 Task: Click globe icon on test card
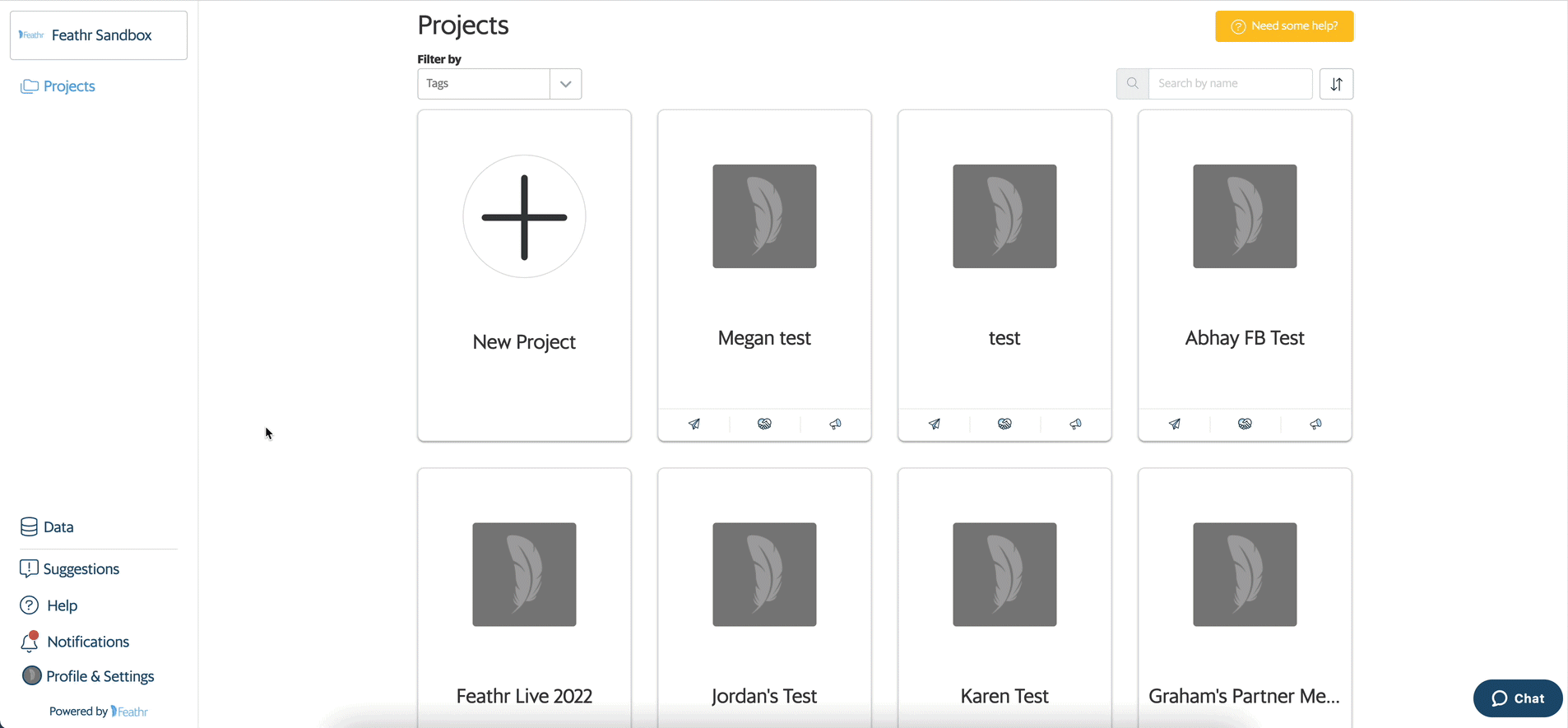point(1004,424)
